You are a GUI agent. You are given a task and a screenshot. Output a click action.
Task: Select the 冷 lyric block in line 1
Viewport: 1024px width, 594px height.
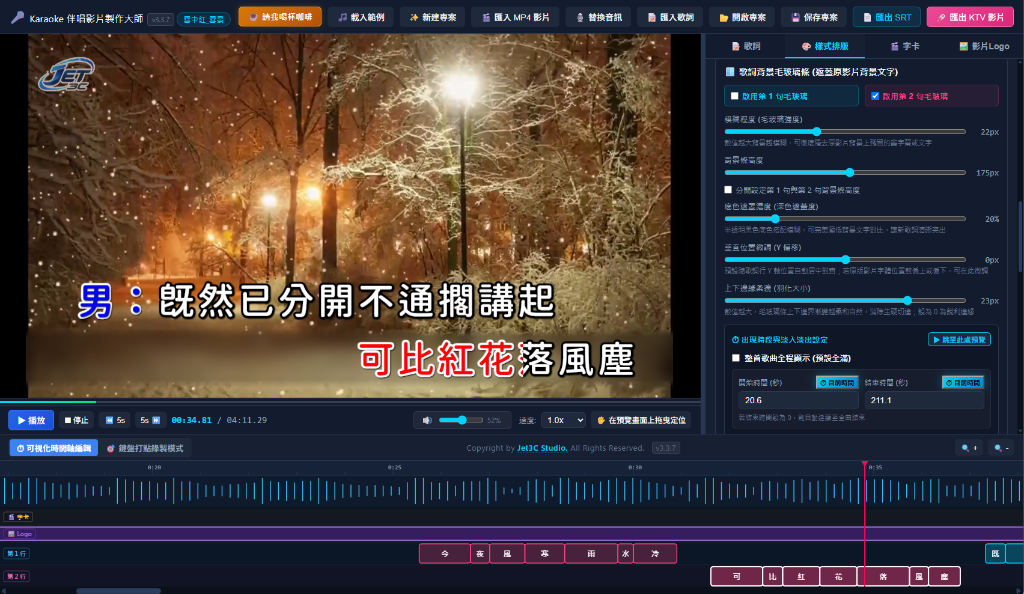point(655,554)
